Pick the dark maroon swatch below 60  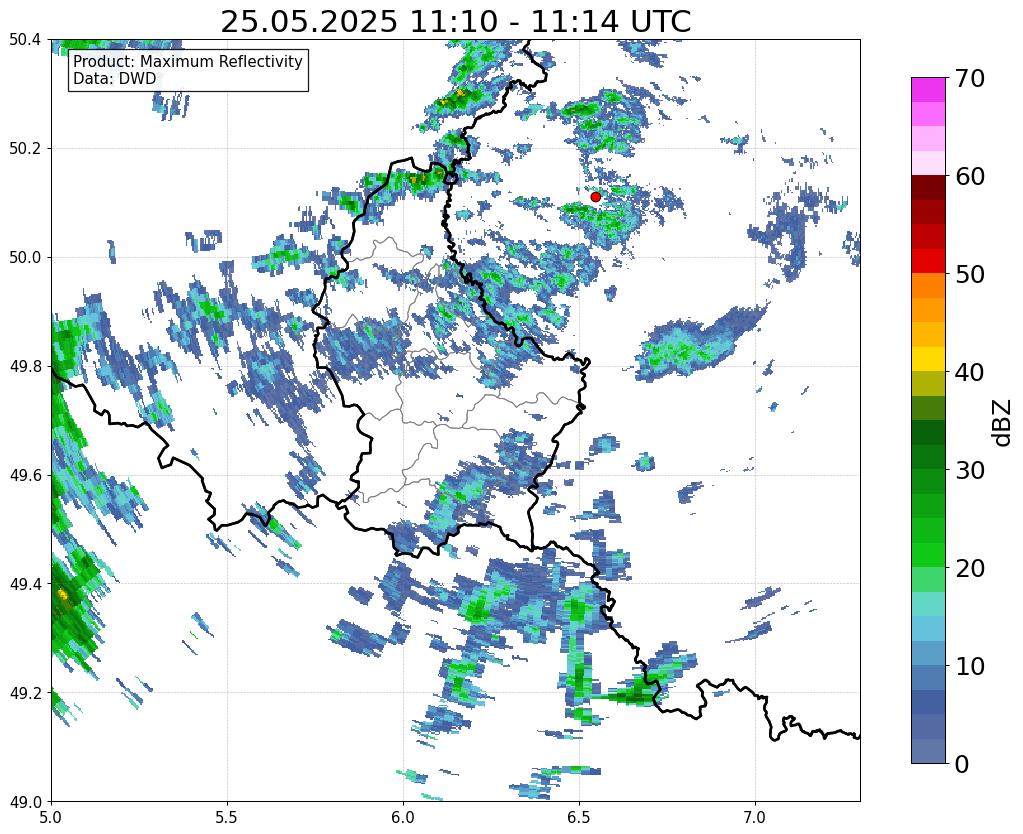(x=928, y=187)
